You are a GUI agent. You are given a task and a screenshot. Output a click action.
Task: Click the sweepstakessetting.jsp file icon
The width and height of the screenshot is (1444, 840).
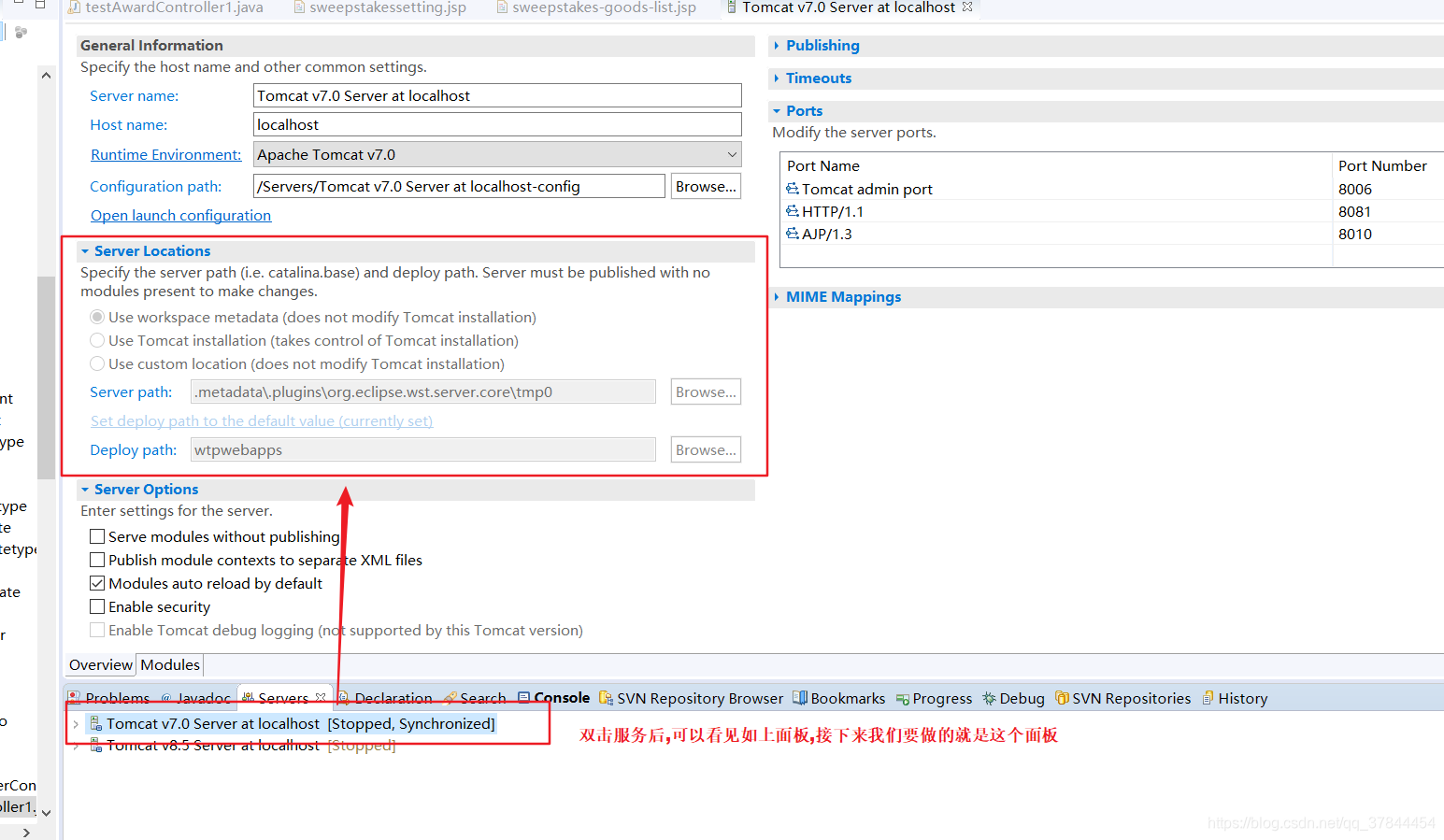[299, 7]
